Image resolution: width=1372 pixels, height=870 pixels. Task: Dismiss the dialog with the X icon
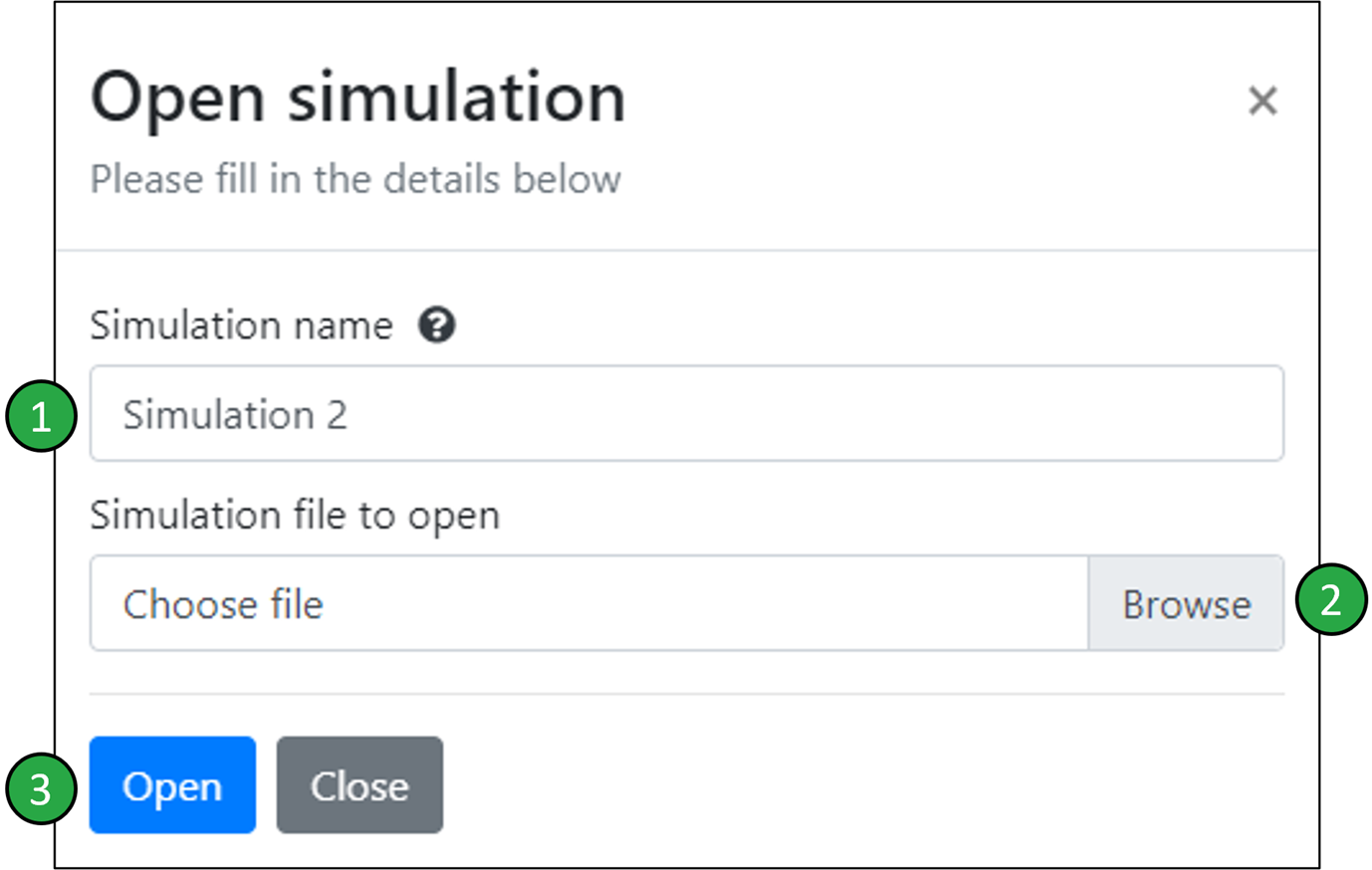point(1262,101)
